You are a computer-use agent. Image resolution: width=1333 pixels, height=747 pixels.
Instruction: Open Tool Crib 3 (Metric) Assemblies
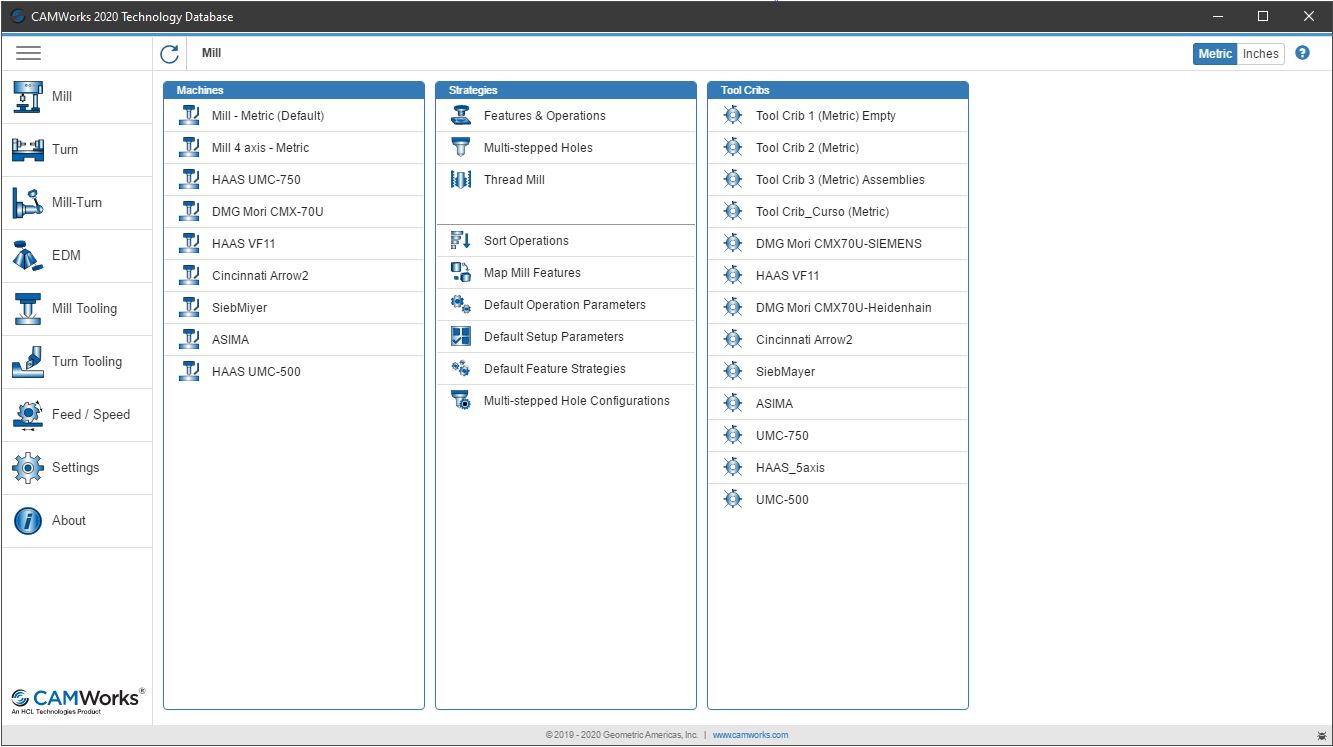(838, 180)
